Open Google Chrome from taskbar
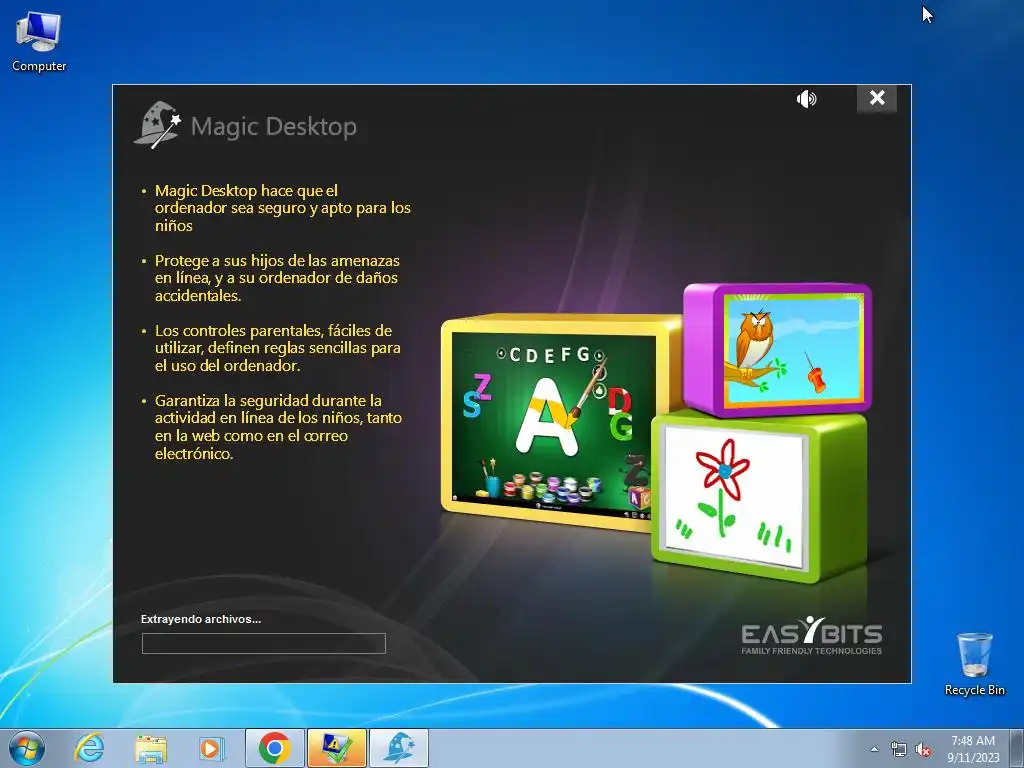The height and width of the screenshot is (768, 1024). pyautogui.click(x=274, y=748)
